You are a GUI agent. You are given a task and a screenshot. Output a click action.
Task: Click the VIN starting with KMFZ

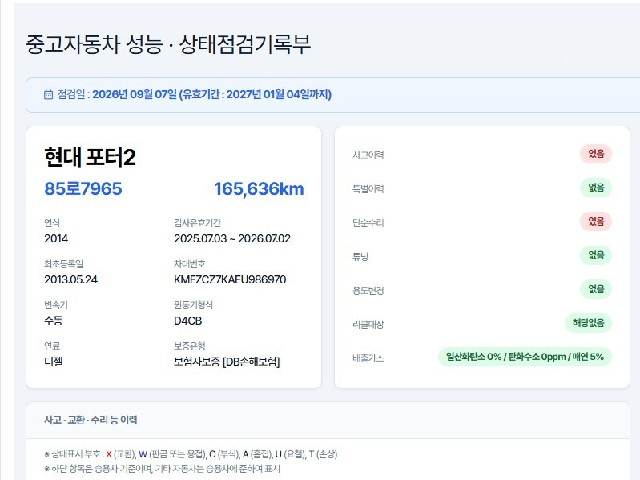(x=230, y=279)
